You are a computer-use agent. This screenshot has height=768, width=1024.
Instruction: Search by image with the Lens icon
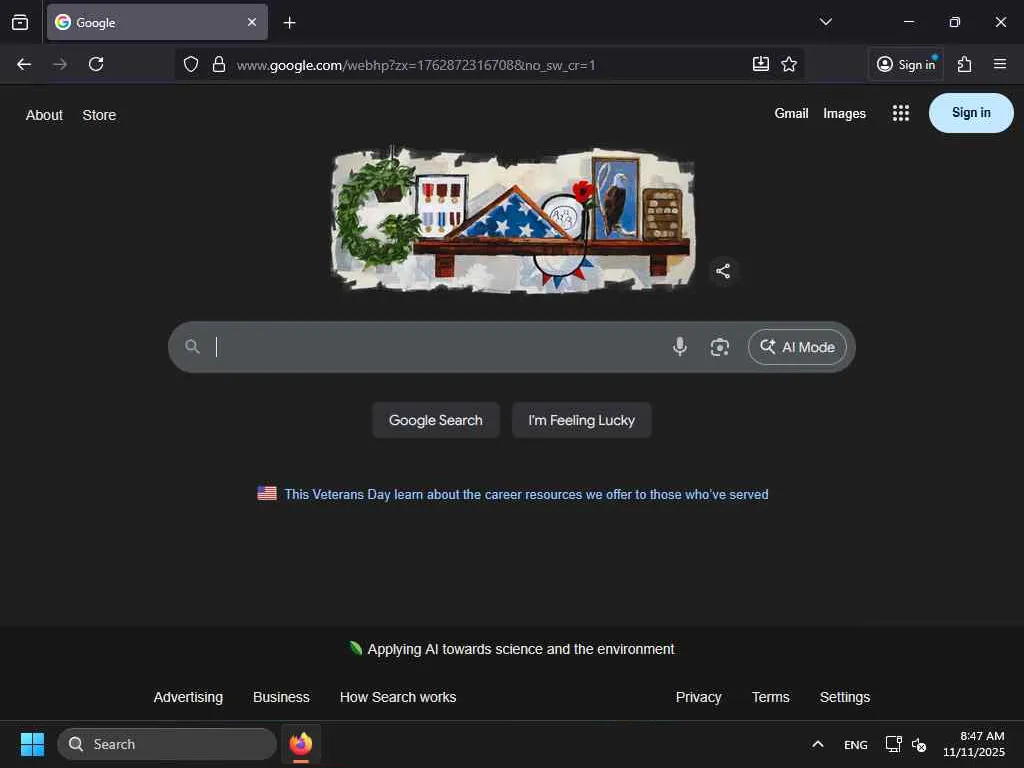pos(720,347)
